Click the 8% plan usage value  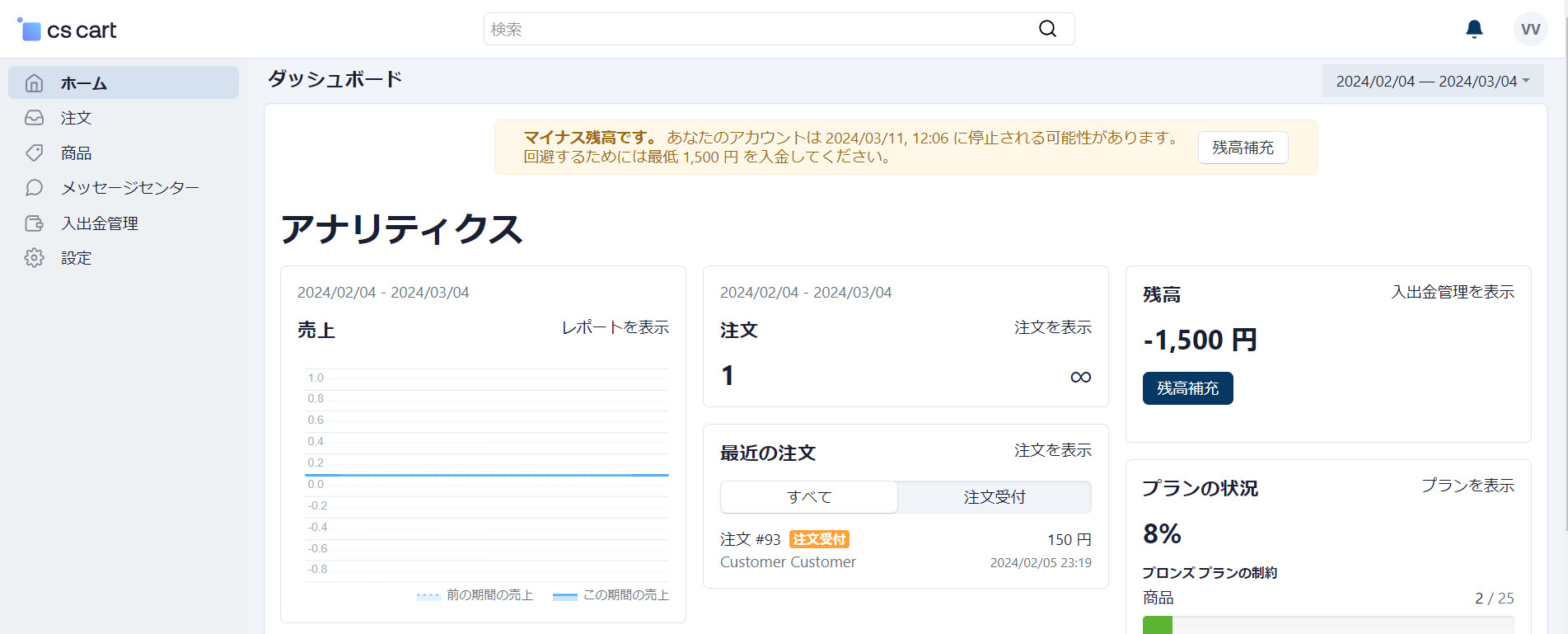[1162, 534]
